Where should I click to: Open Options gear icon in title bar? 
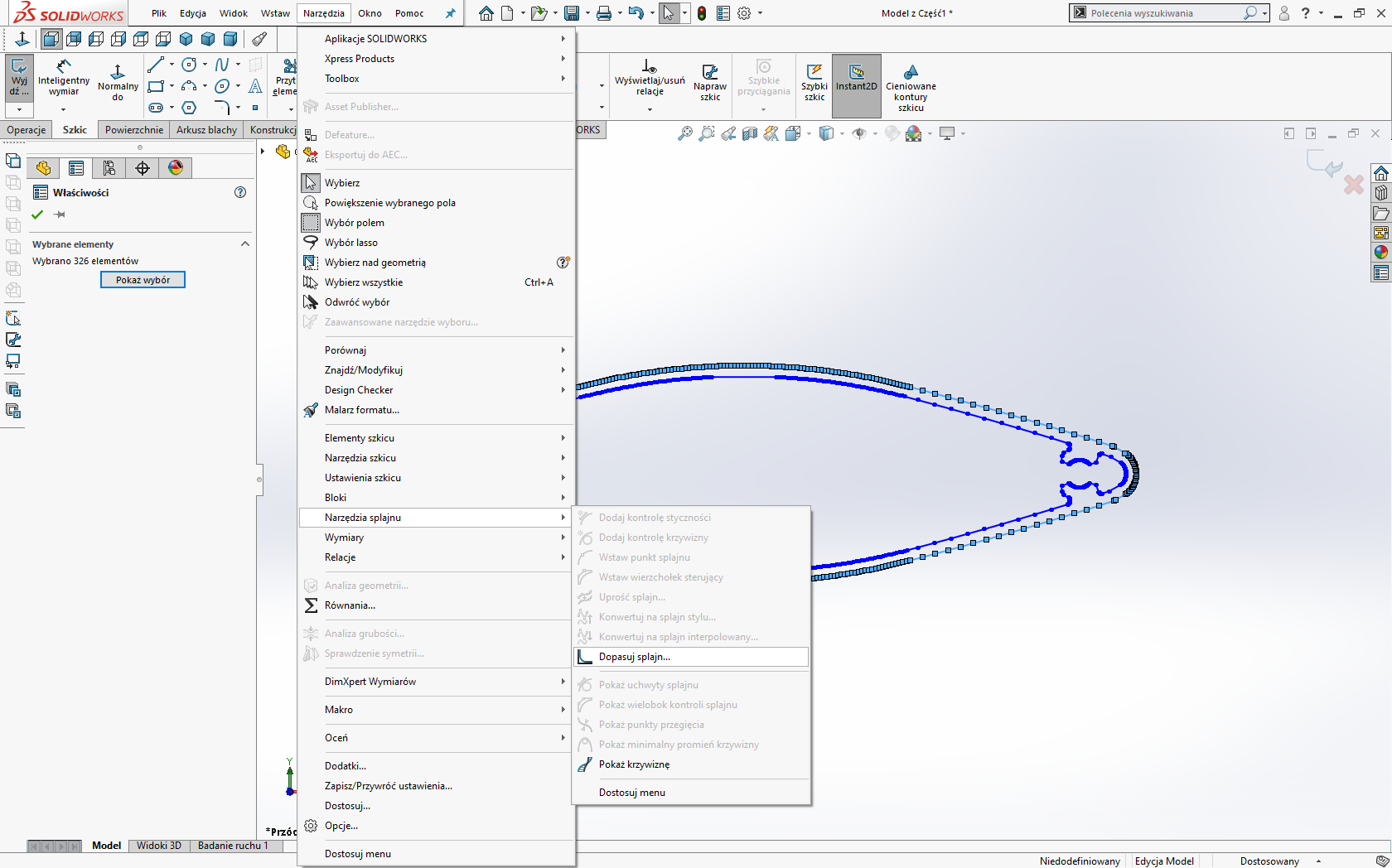(744, 13)
